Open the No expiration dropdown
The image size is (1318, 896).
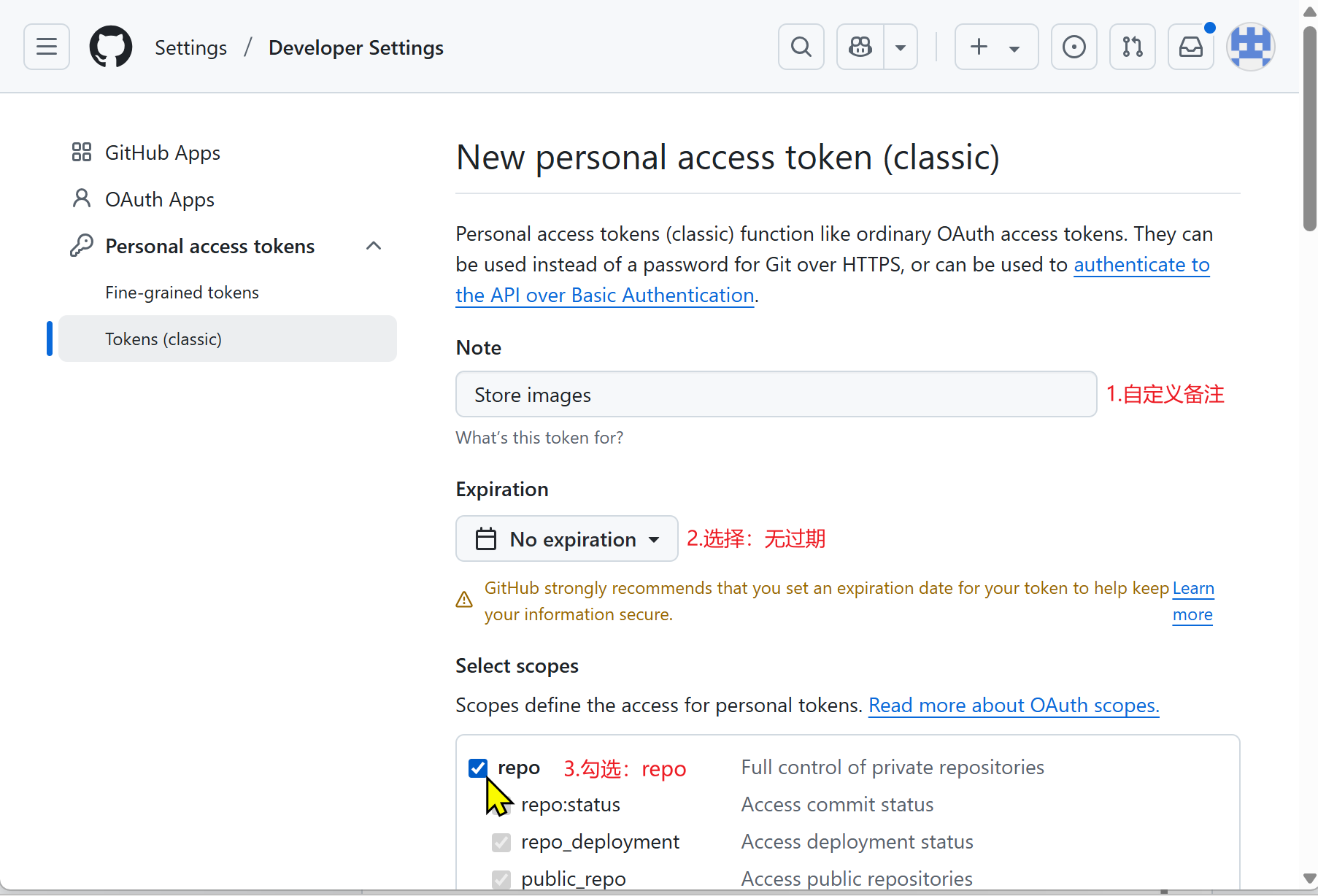coord(567,539)
